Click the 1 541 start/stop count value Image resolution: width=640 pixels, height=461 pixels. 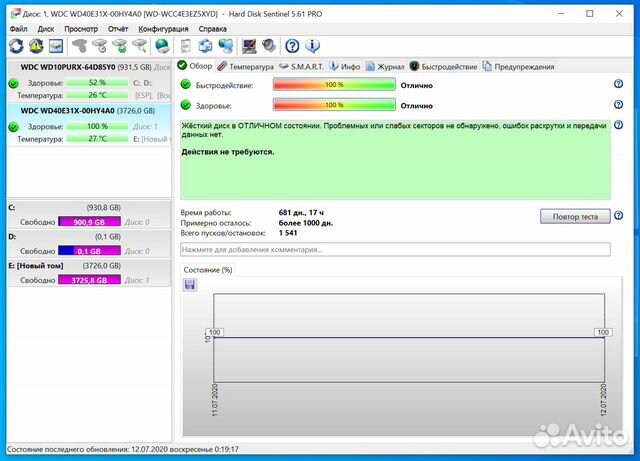point(288,233)
